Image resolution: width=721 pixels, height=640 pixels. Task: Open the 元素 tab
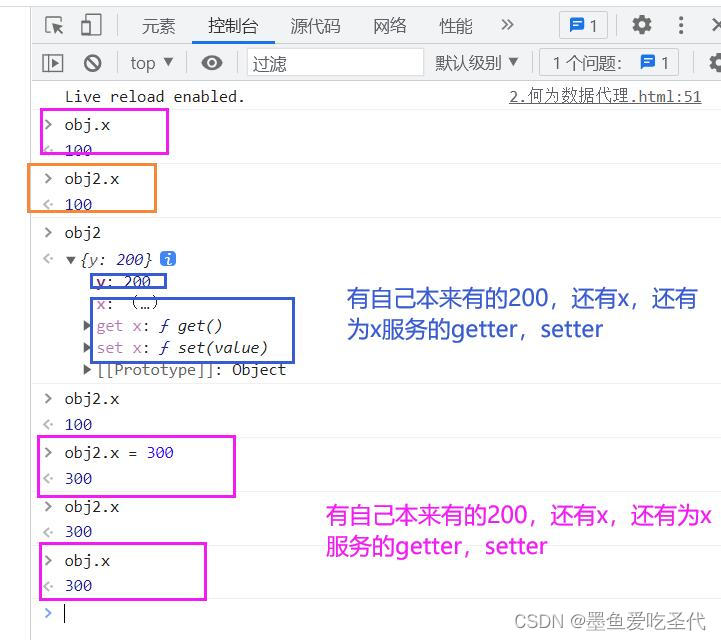(158, 26)
